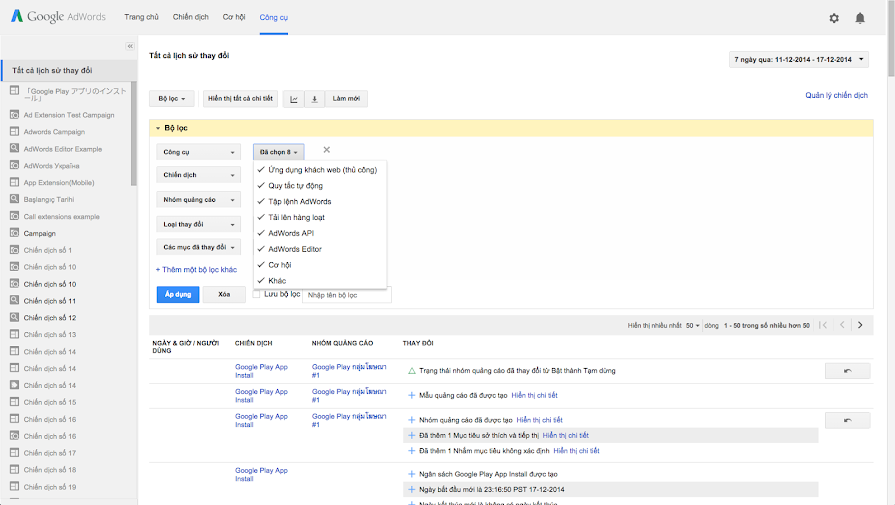Viewport: 895px width, 505px height.
Task: Collapse the left sidebar with double-arrow icon
Action: pos(129,46)
